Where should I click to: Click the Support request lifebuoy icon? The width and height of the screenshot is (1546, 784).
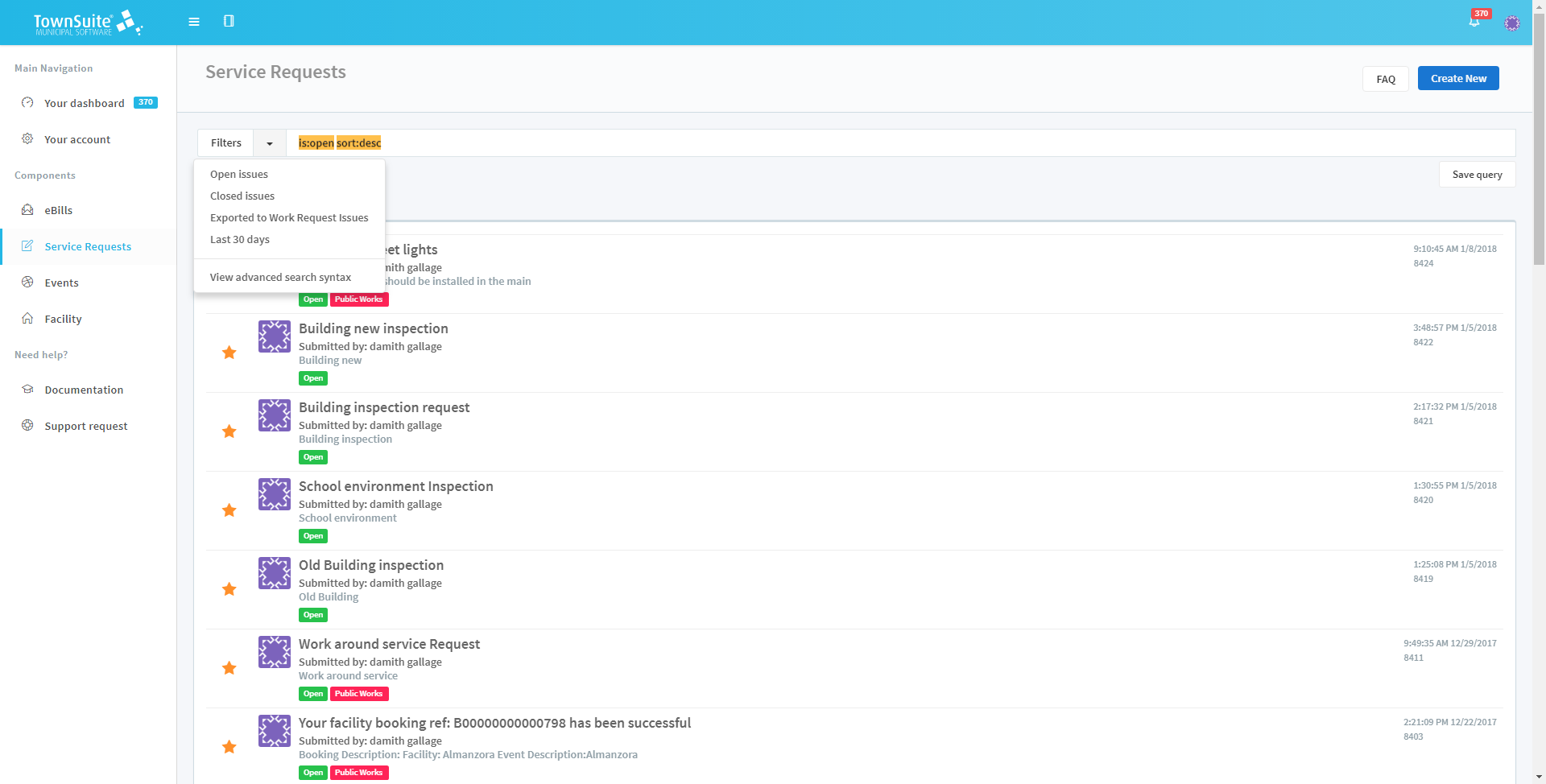click(27, 425)
